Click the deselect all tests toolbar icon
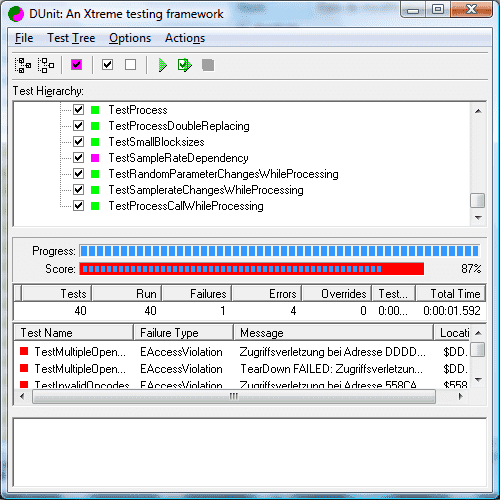Screen dimensions: 500x500 (46, 65)
